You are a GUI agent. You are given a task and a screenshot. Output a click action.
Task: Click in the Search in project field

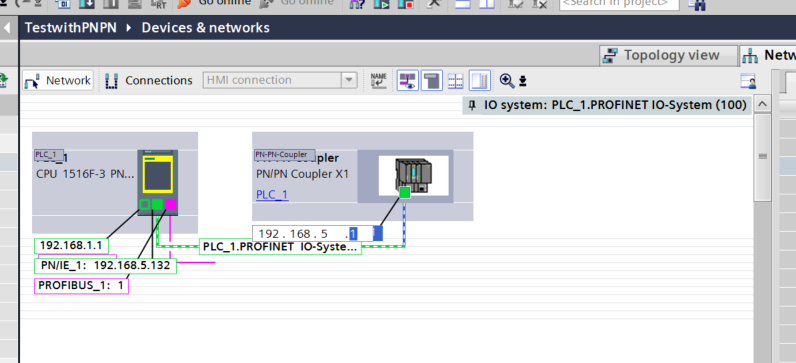coord(619,4)
